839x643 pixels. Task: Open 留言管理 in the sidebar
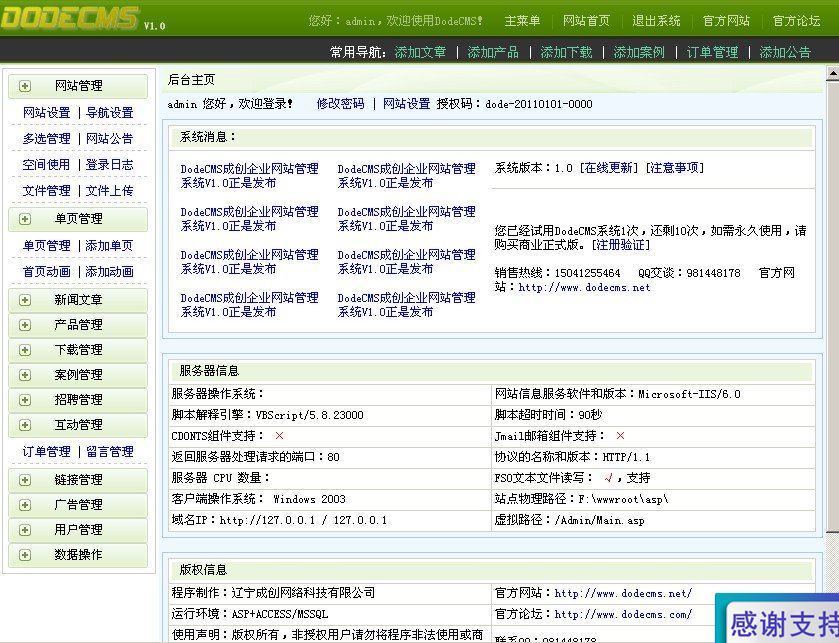110,451
